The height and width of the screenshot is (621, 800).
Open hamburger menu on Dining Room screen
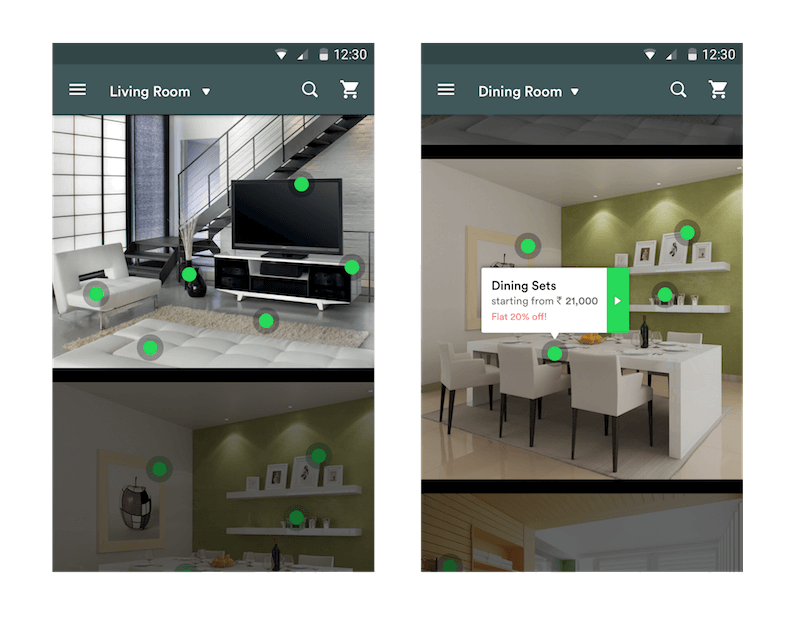point(446,90)
